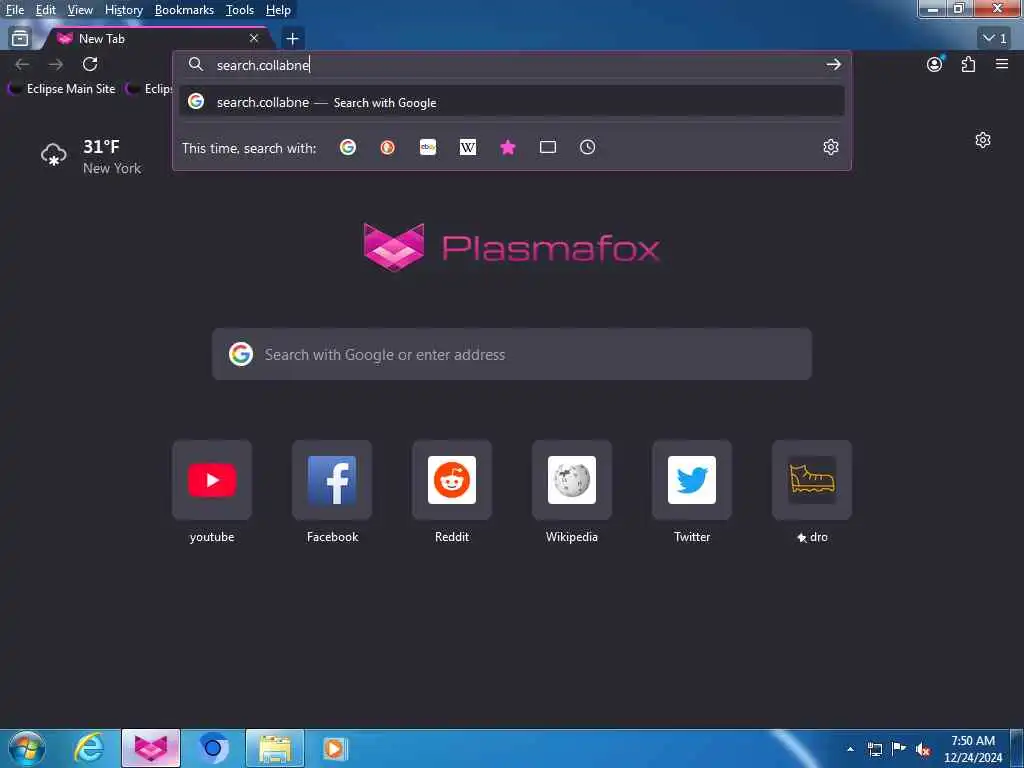Open the taskbar clock showing 7:50 AM
The height and width of the screenshot is (768, 1024).
click(973, 749)
